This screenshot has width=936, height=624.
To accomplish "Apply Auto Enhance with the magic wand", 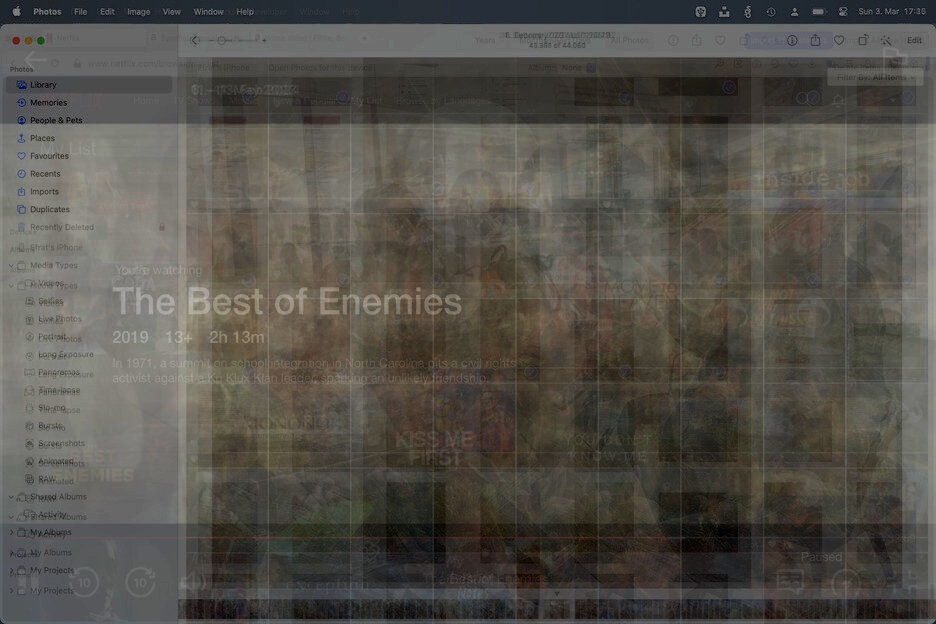I will tap(886, 40).
